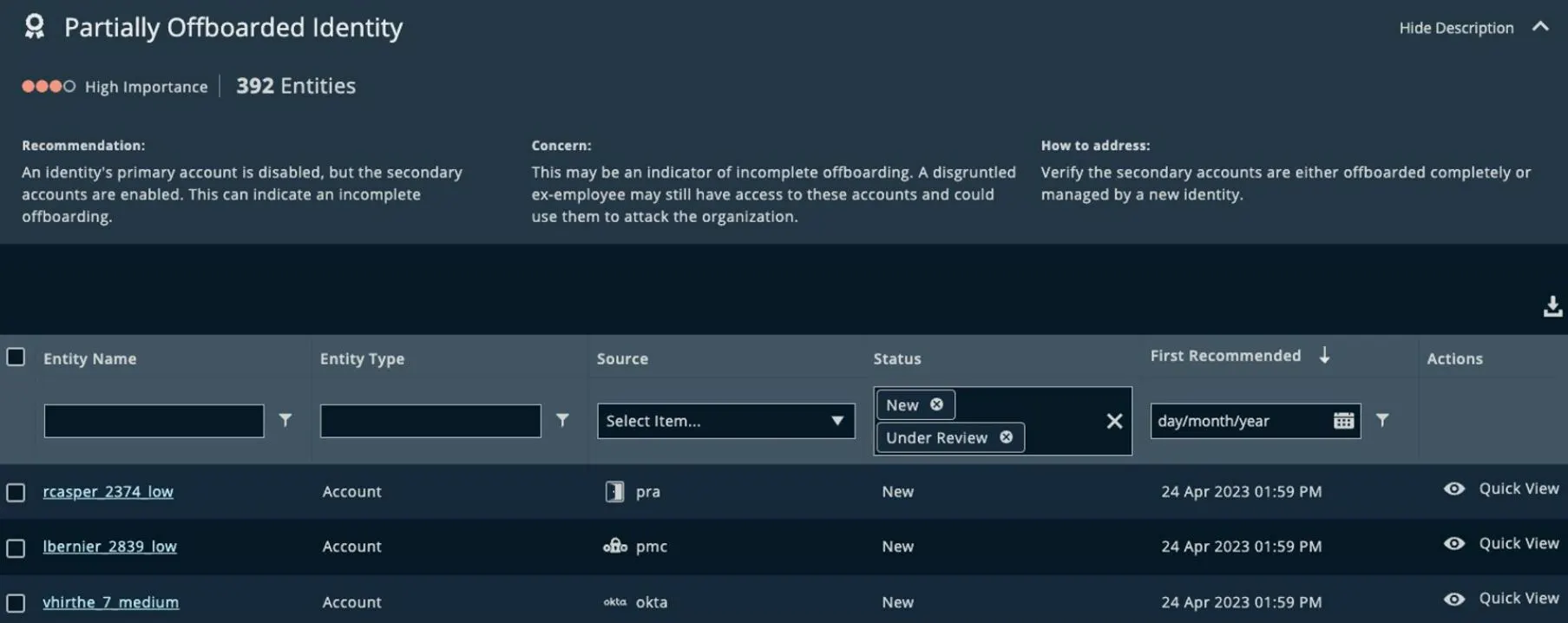
Task: Click Hide Description link
Action: tap(1456, 28)
